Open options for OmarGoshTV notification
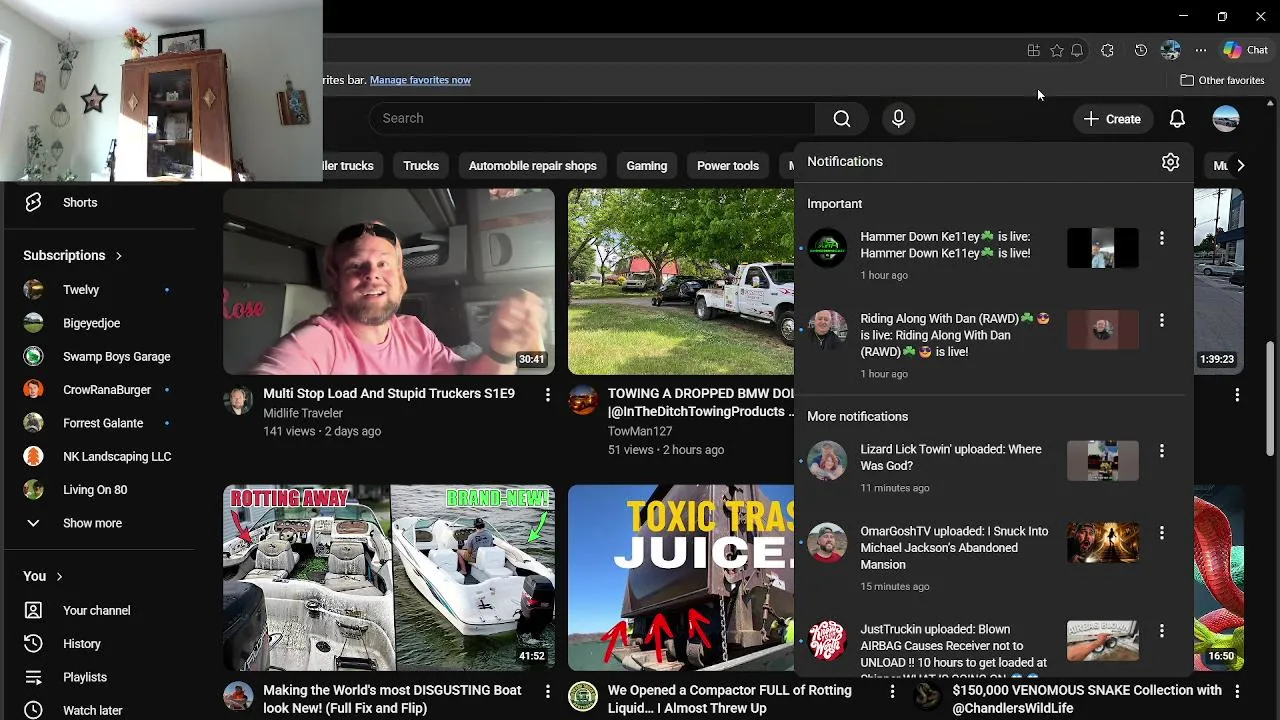Image resolution: width=1280 pixels, height=720 pixels. [1161, 533]
